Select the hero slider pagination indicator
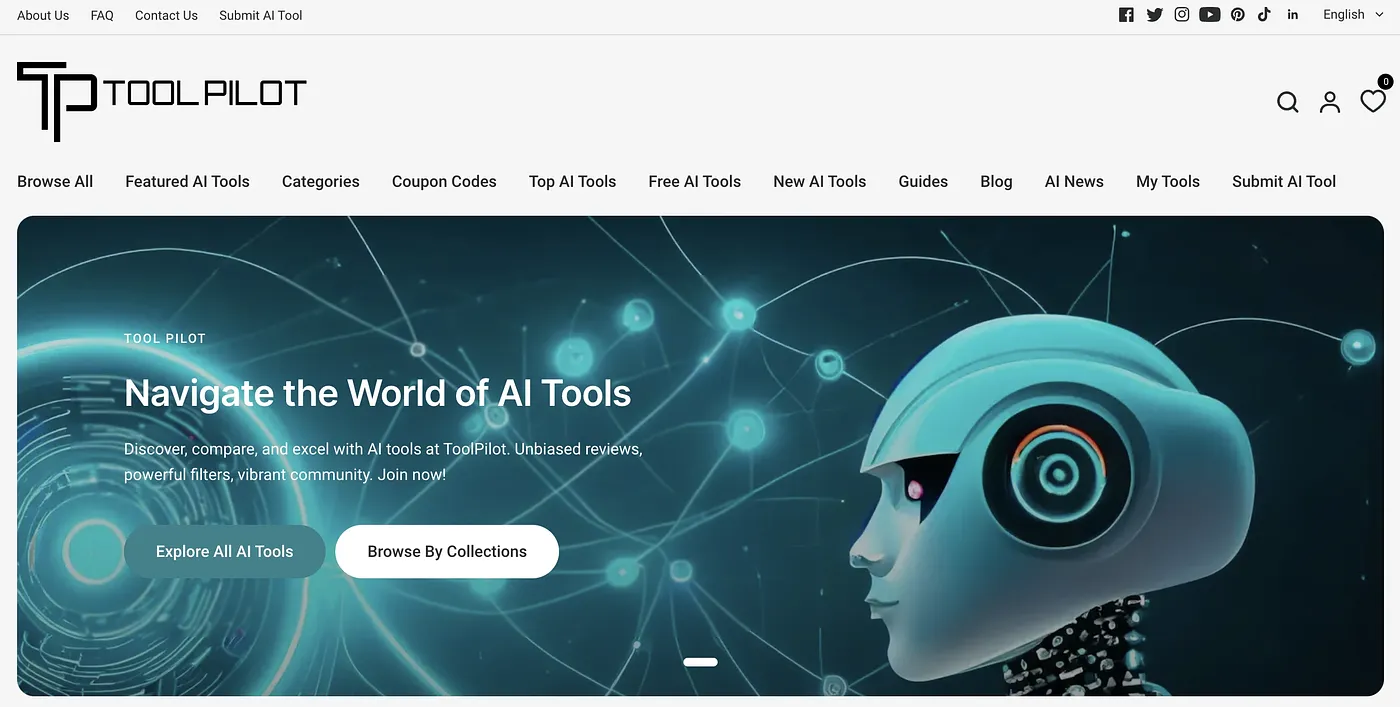 click(x=700, y=662)
